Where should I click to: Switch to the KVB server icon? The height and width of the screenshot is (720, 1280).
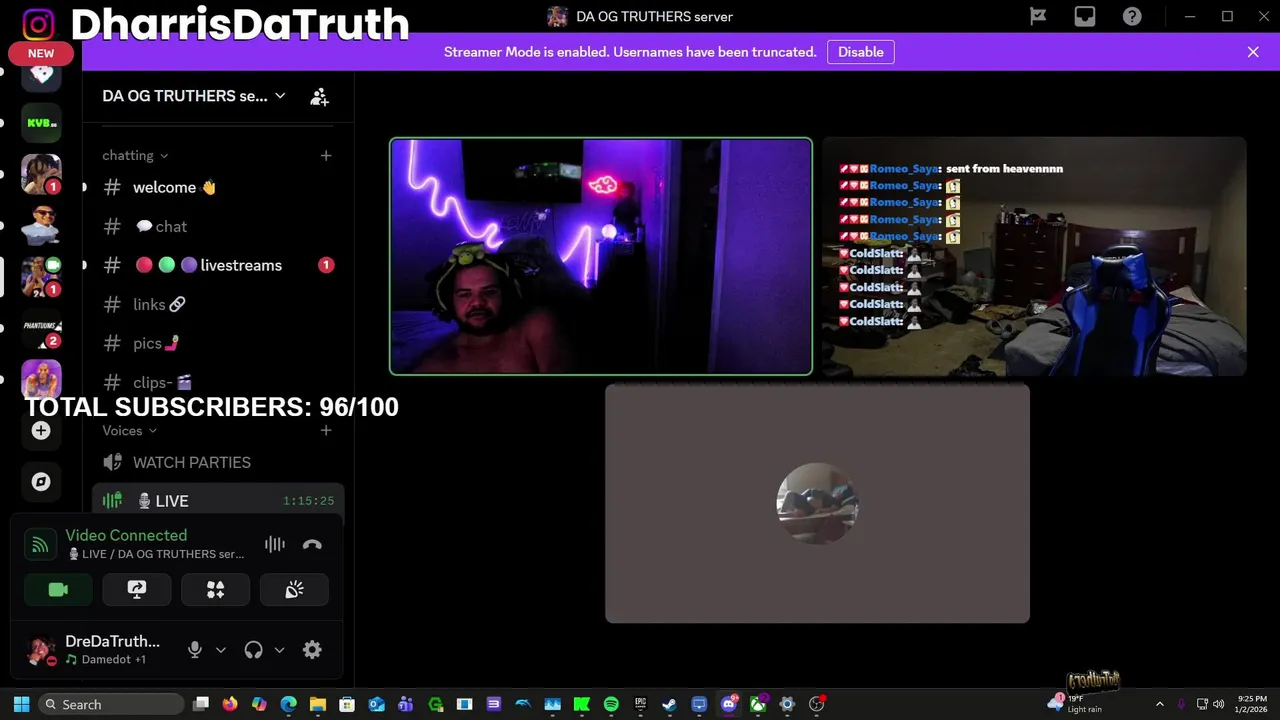click(x=41, y=123)
